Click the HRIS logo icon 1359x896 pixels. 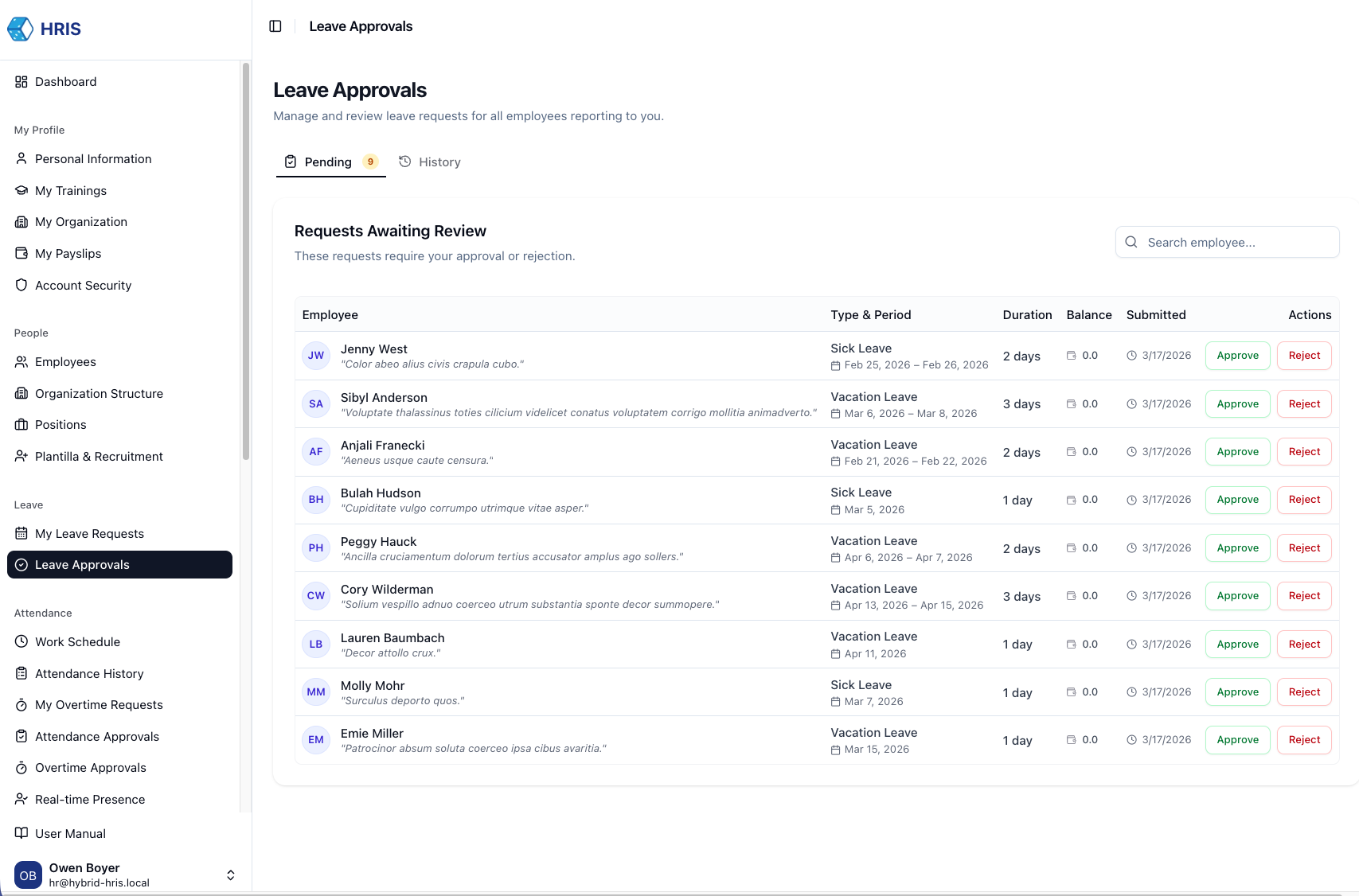[x=20, y=29]
